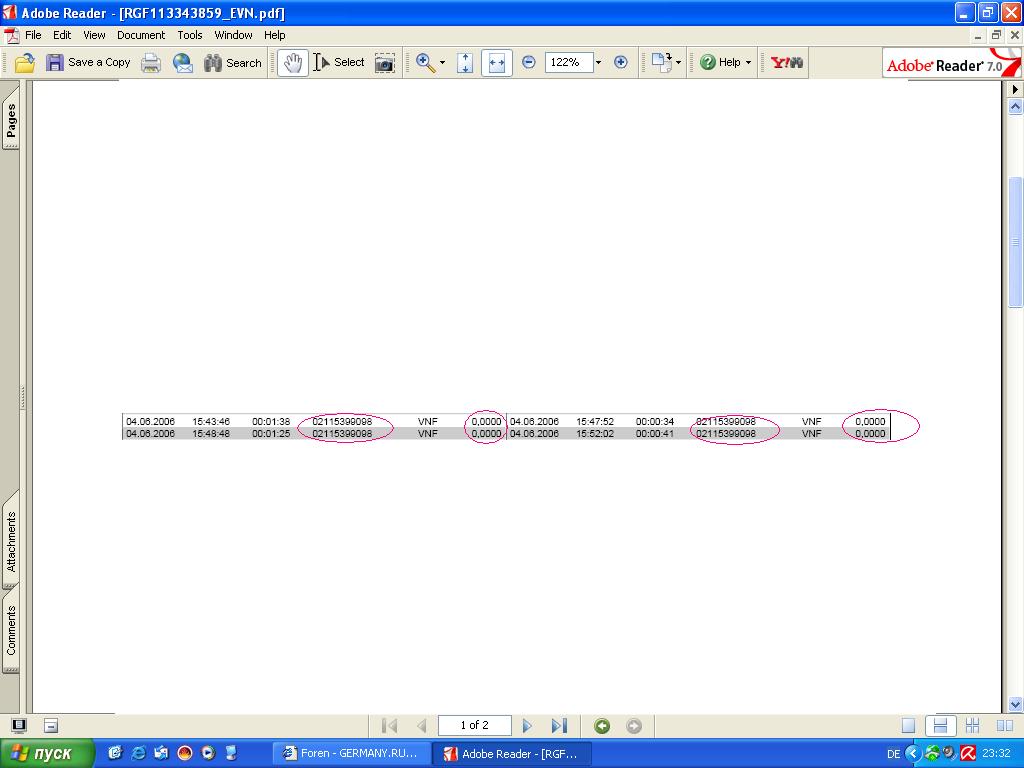1024x768 pixels.
Task: Go to the next page
Action: click(x=528, y=726)
